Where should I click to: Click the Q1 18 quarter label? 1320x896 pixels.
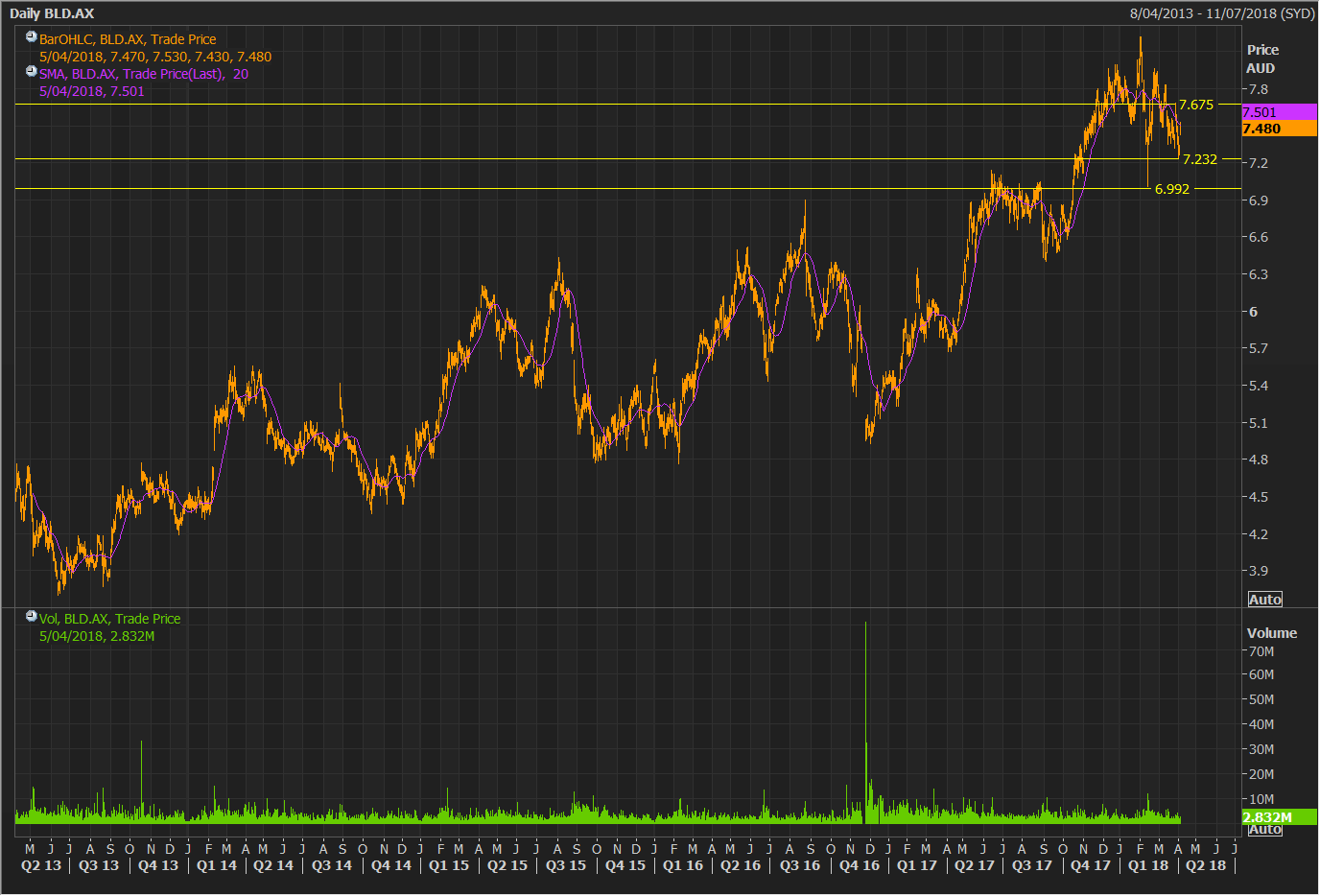(x=1148, y=865)
